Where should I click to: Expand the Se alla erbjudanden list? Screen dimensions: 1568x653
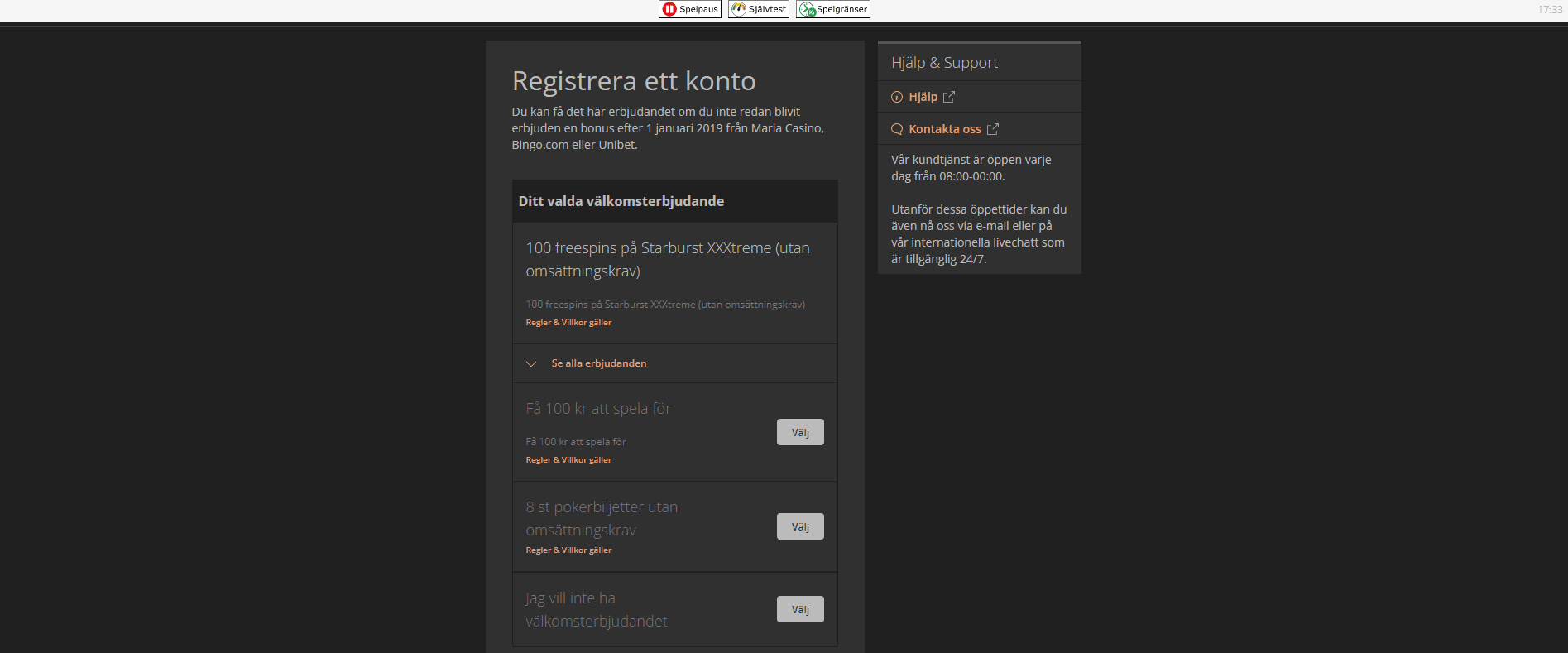click(x=599, y=363)
